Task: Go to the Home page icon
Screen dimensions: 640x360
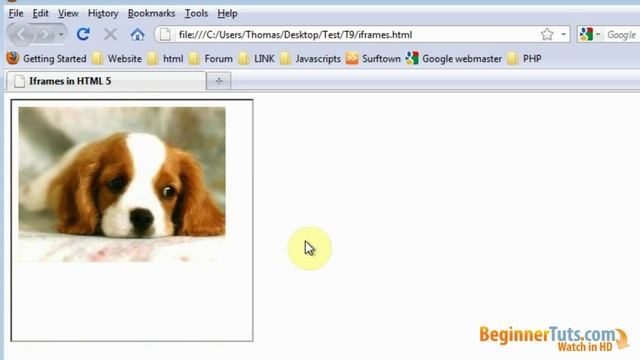Action: click(138, 35)
